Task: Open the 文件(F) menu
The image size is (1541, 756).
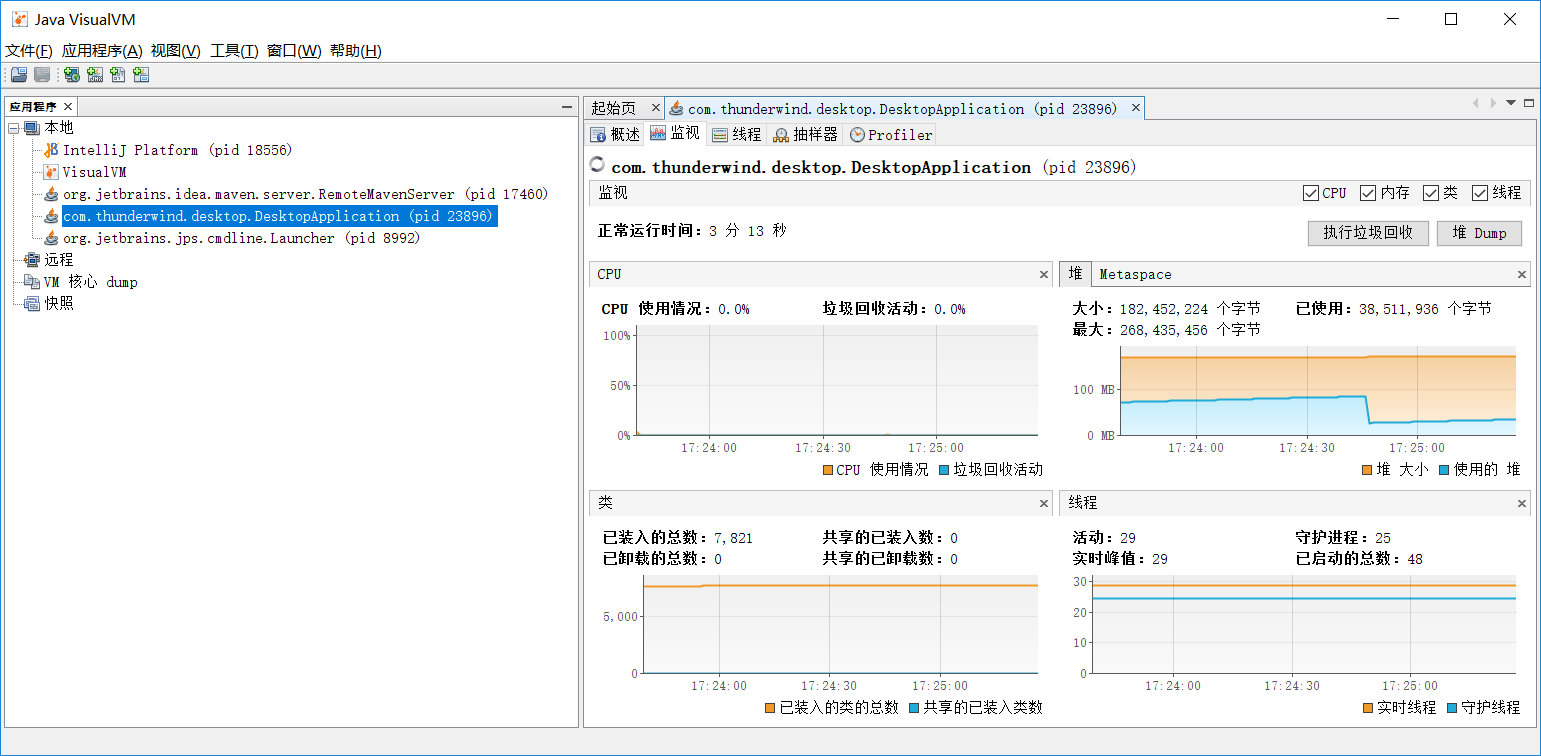Action: tap(29, 51)
